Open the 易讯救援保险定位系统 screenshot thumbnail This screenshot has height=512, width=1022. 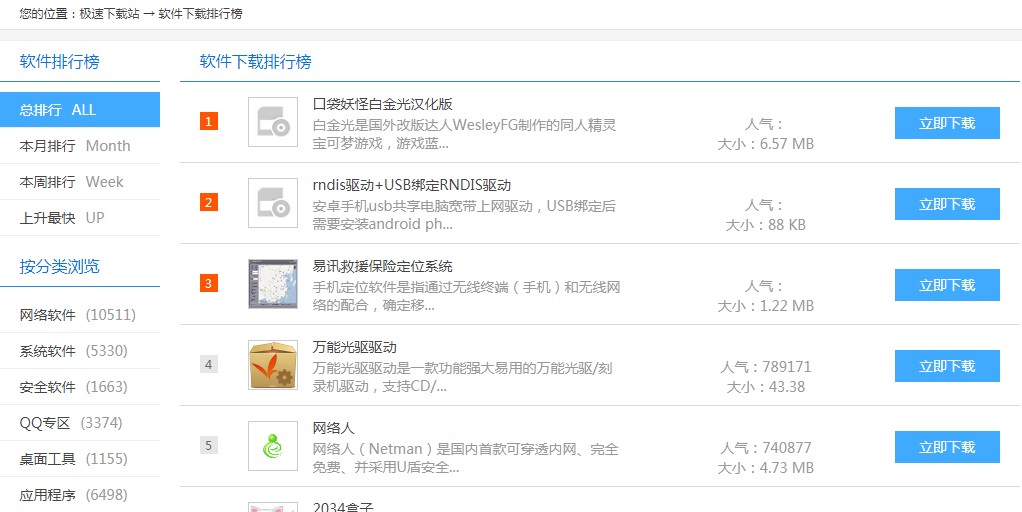point(272,284)
